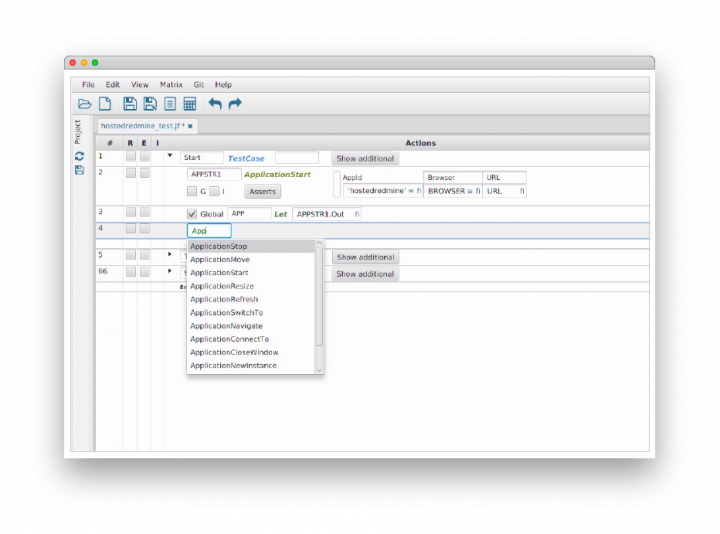Select ApplicationSwitchTo from suggestions
720x534 pixels.
pyautogui.click(x=251, y=313)
